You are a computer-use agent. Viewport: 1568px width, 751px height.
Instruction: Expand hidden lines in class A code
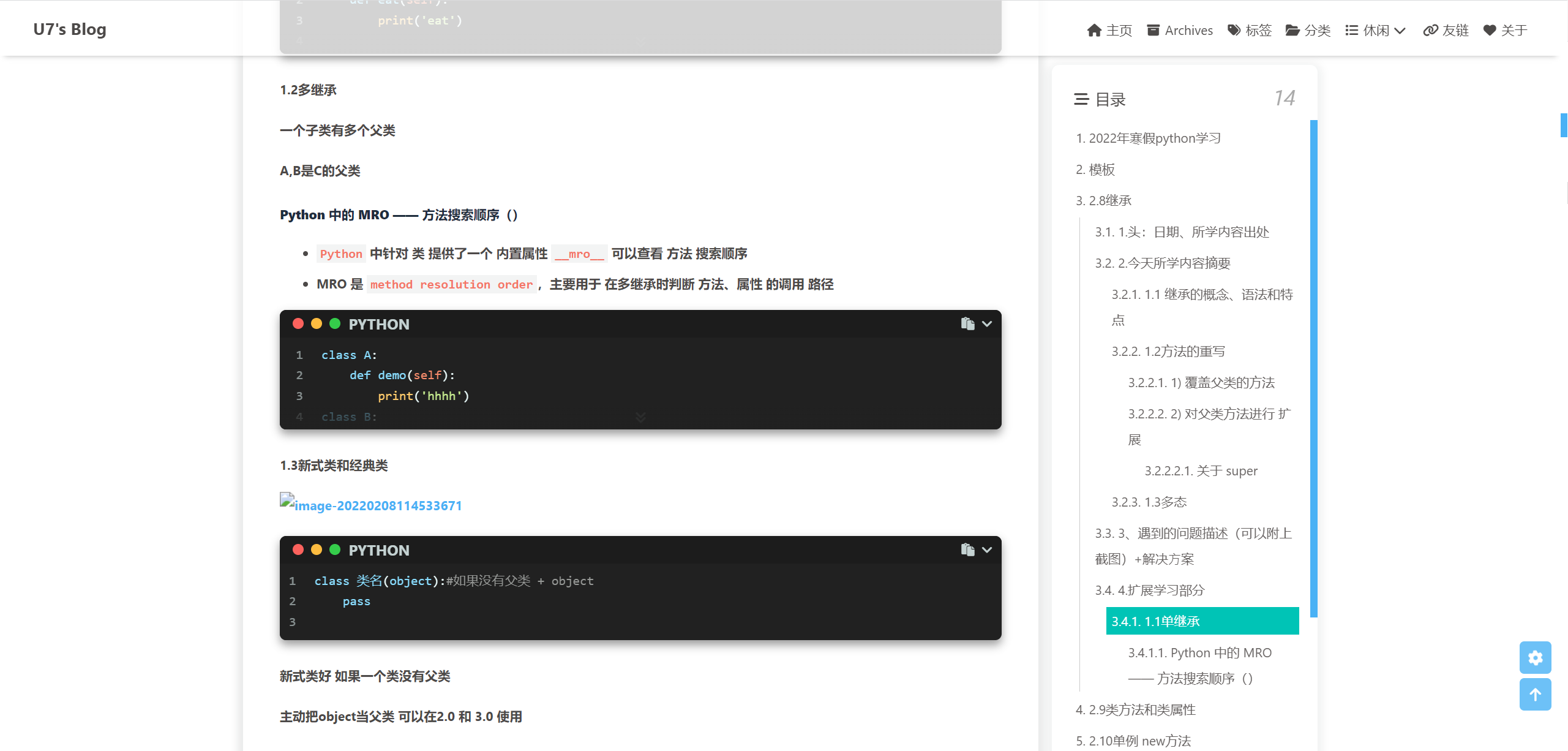coord(640,417)
